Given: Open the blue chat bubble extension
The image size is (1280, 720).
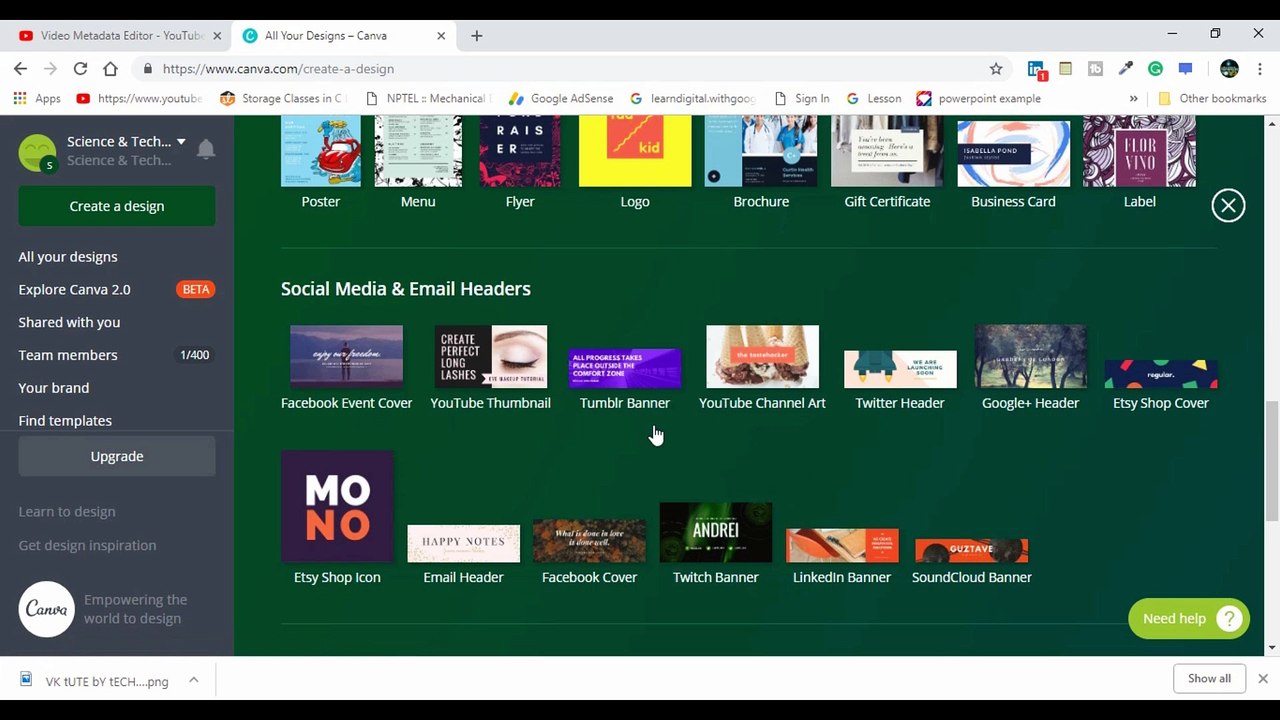Looking at the screenshot, I should (x=1185, y=69).
